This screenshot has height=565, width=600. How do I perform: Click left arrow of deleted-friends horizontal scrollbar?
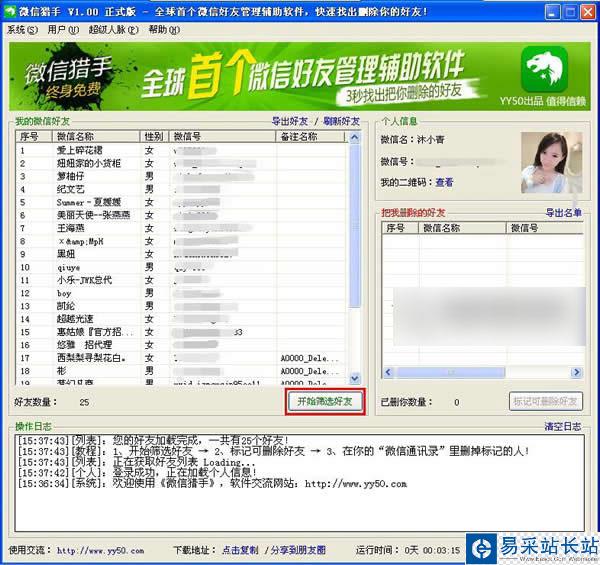point(388,372)
